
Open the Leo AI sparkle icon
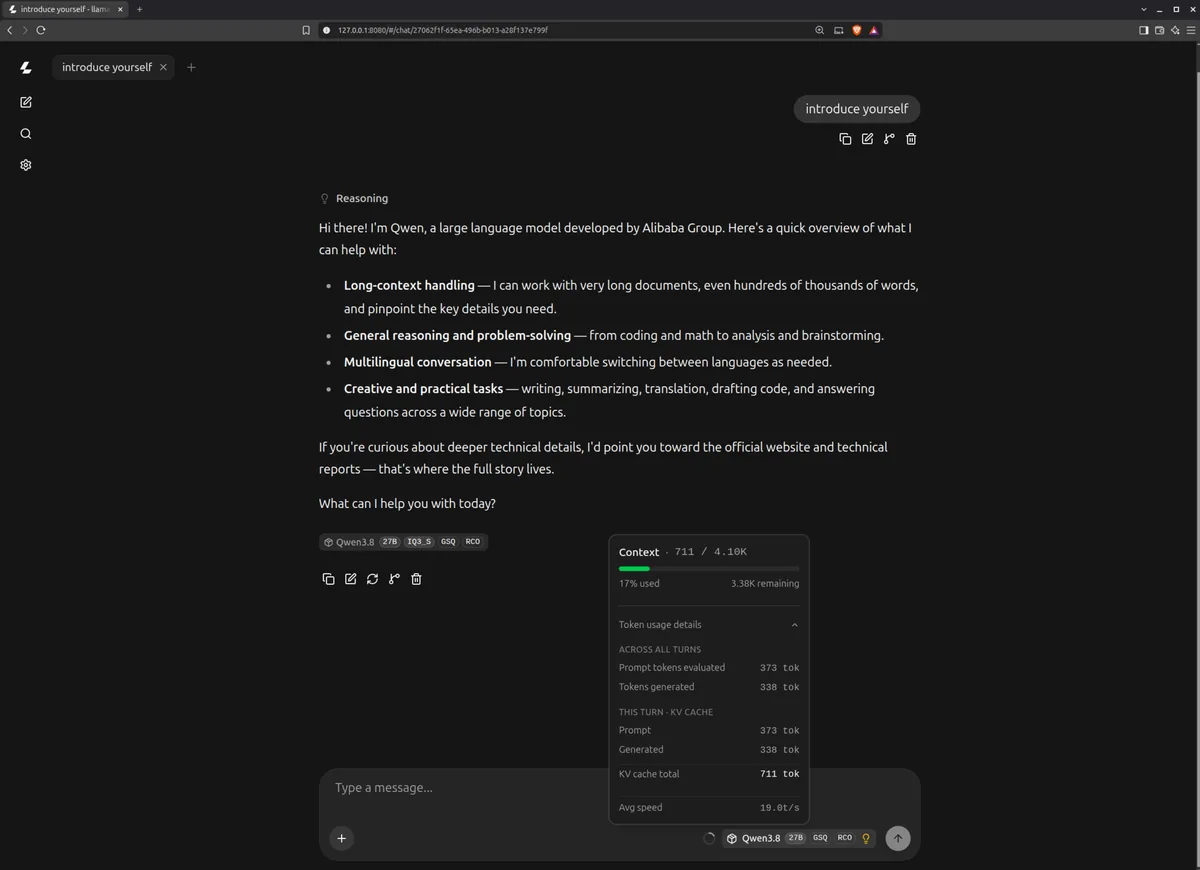(1176, 30)
